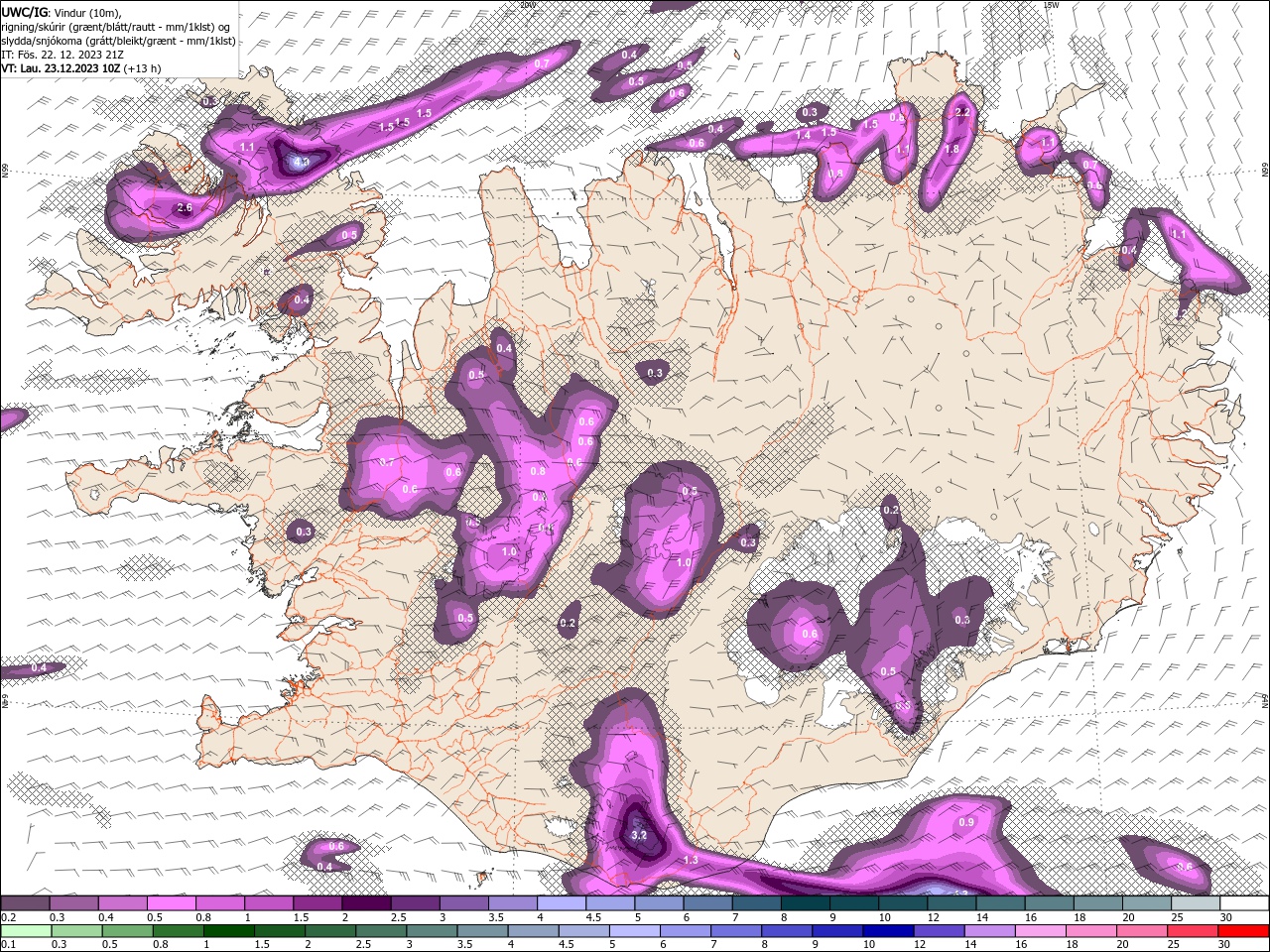
Task: Click the '4.0' value in the blue-violet peak
Action: tap(302, 161)
